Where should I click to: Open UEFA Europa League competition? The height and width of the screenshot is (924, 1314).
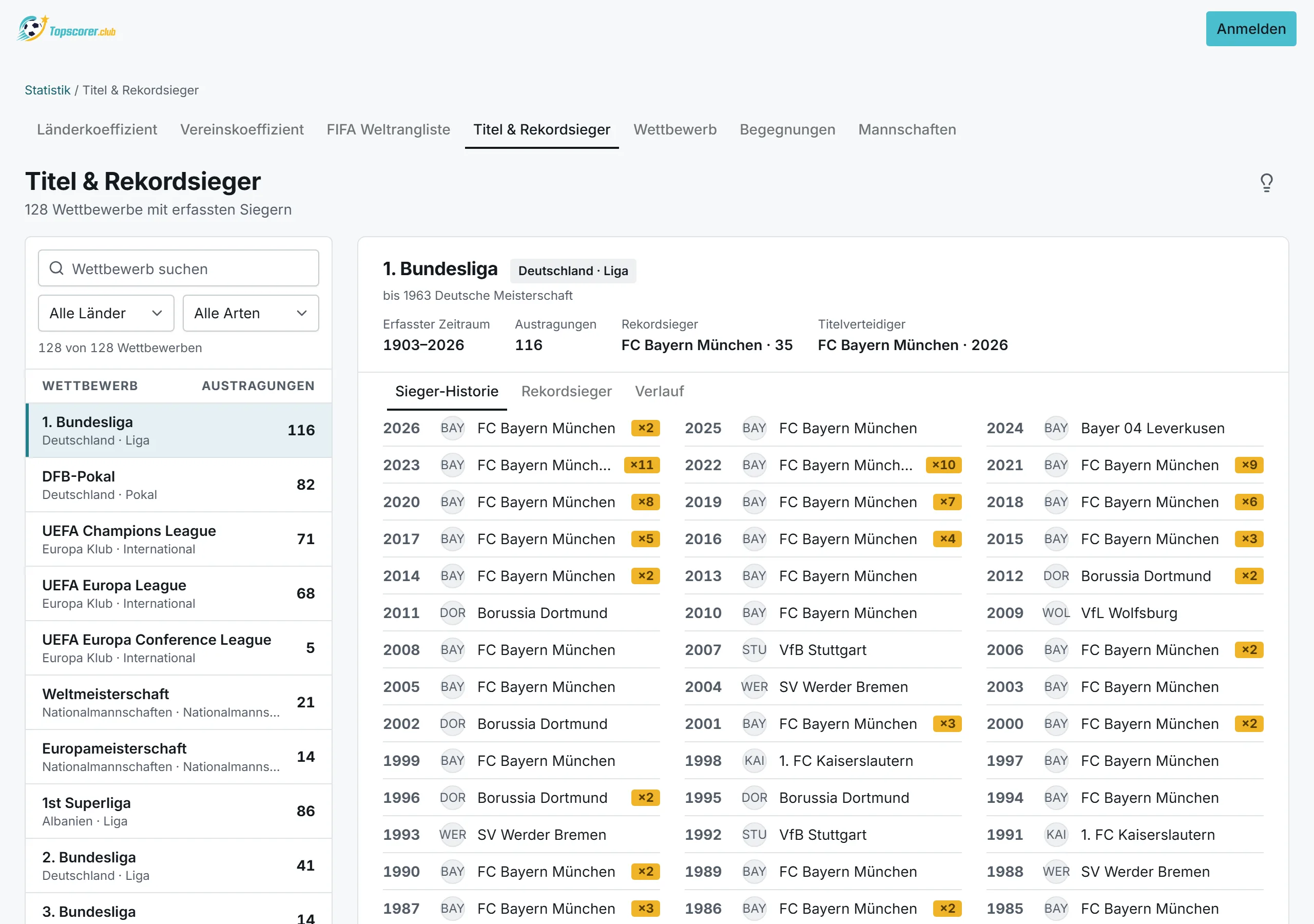pos(179,594)
